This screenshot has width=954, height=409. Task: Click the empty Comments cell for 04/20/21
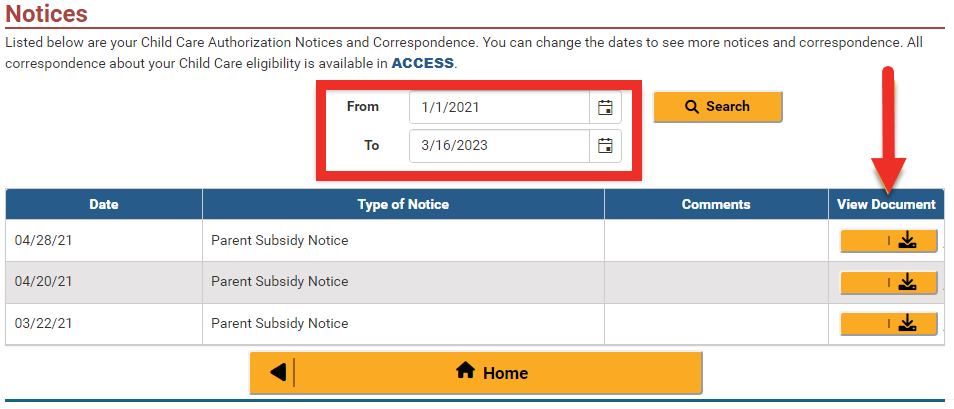716,283
